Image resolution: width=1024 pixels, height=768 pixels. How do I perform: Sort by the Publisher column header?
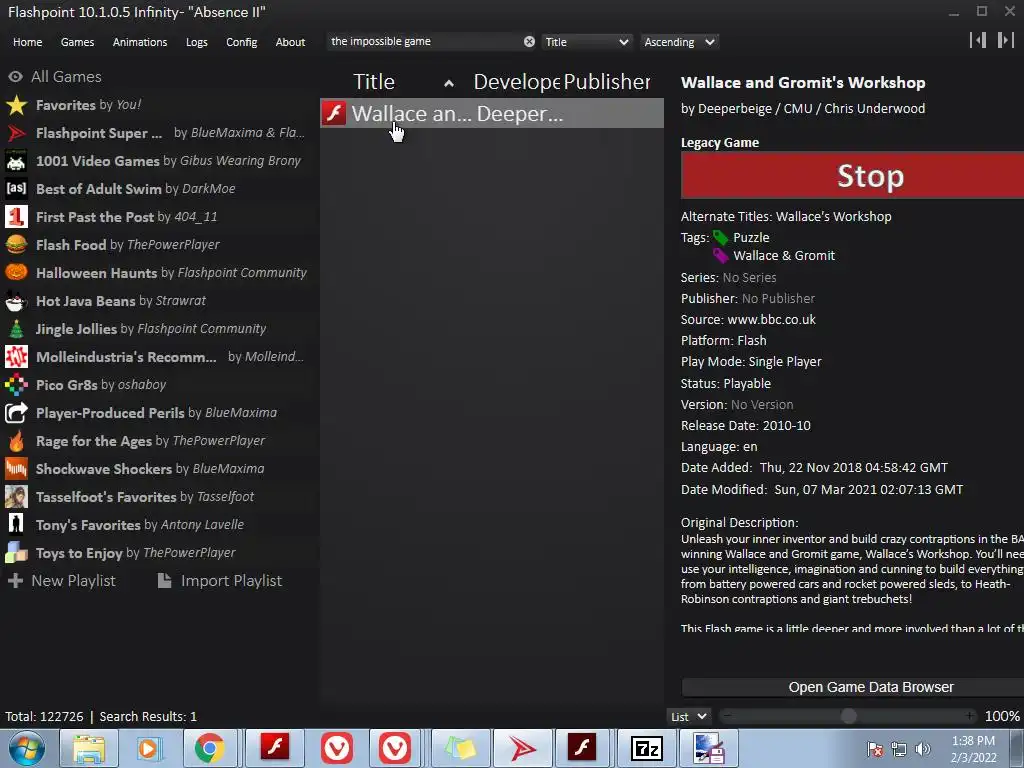tap(607, 82)
